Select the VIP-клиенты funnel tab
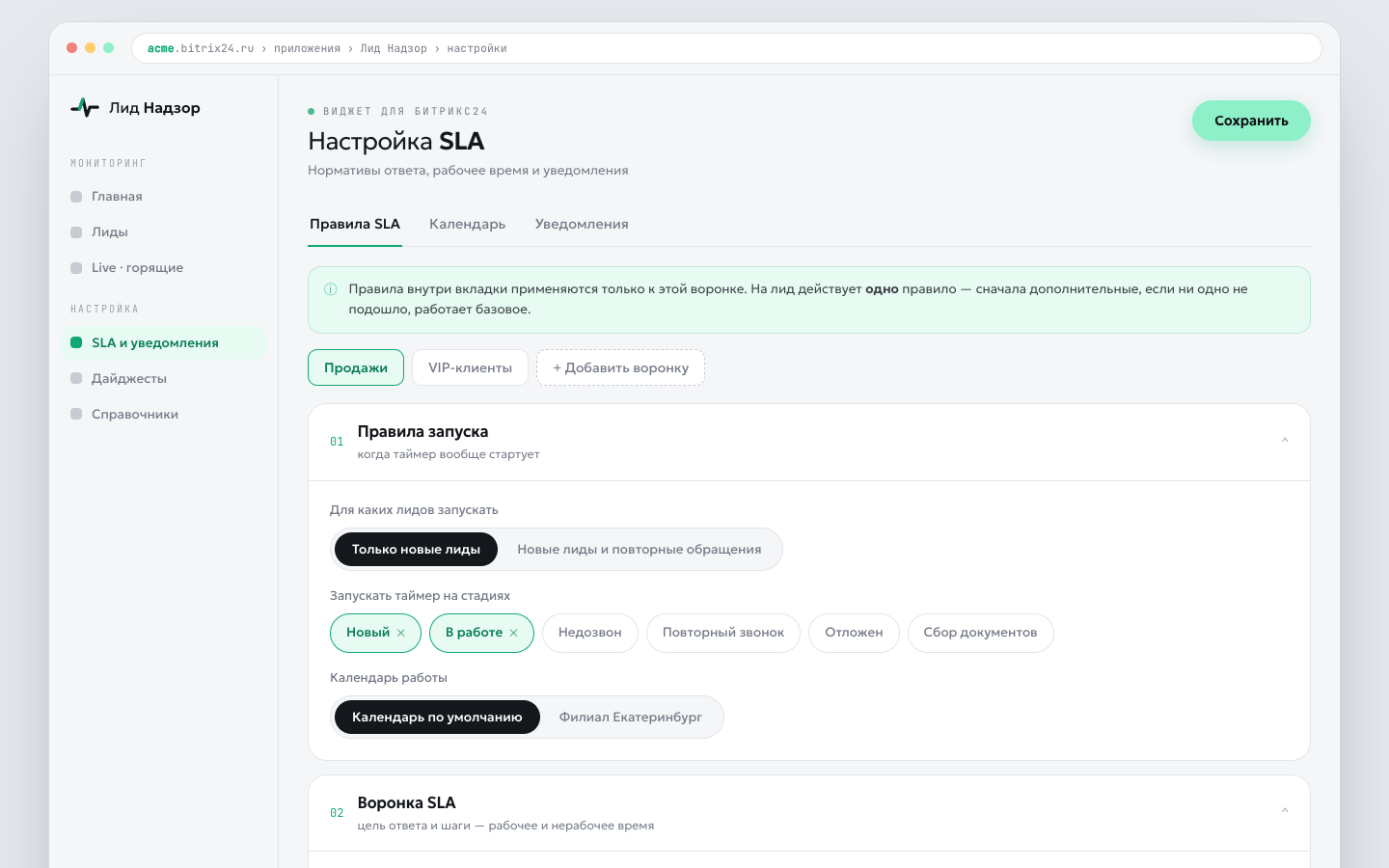The image size is (1389, 868). pyautogui.click(x=470, y=367)
